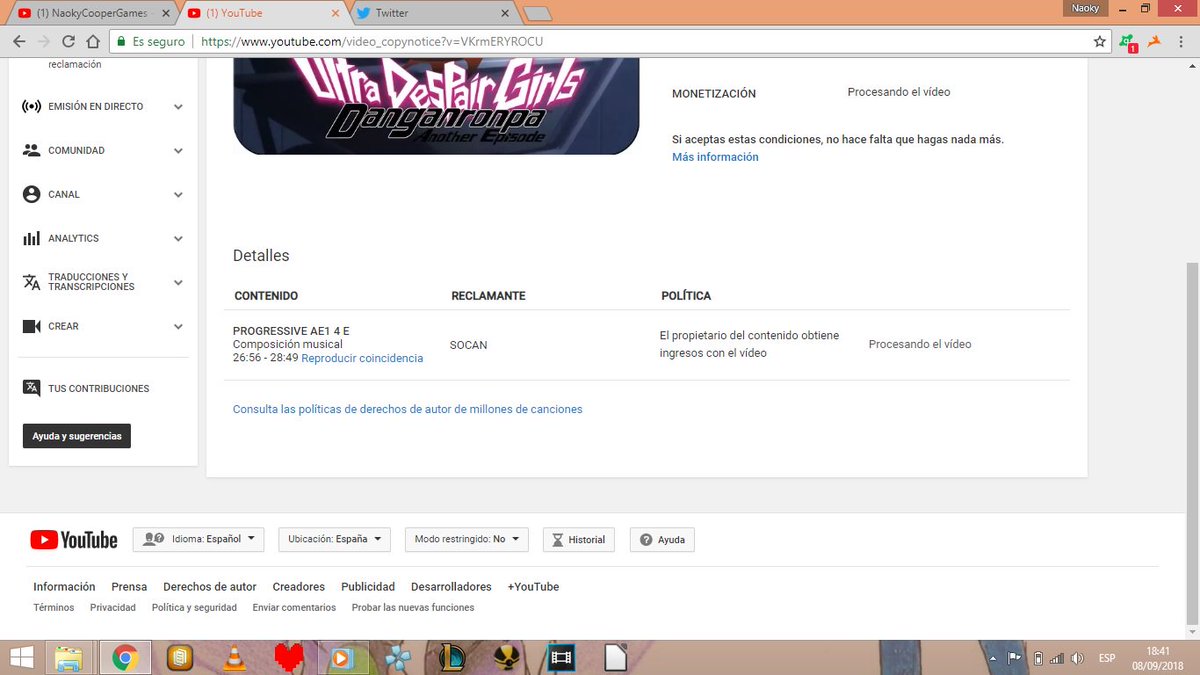Open the Consulta las políticas de derechos de autor link
1200x675 pixels.
click(x=407, y=409)
